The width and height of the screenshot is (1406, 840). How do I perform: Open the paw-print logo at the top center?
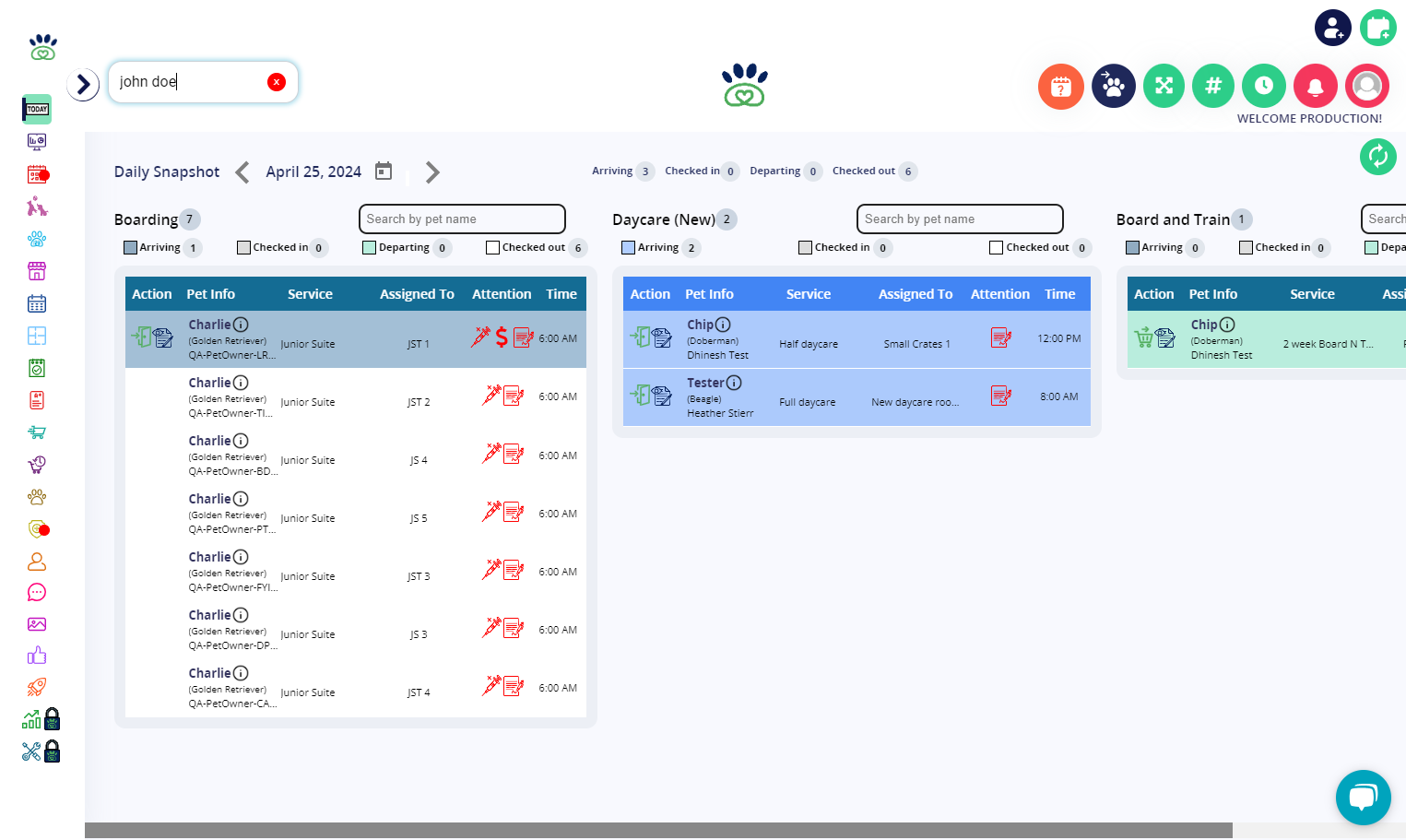[745, 85]
